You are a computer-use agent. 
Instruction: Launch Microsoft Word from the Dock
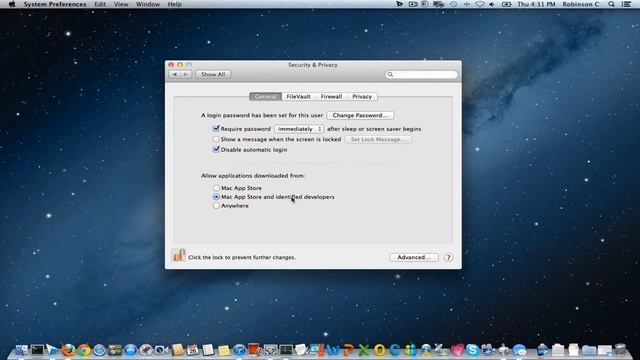point(333,350)
